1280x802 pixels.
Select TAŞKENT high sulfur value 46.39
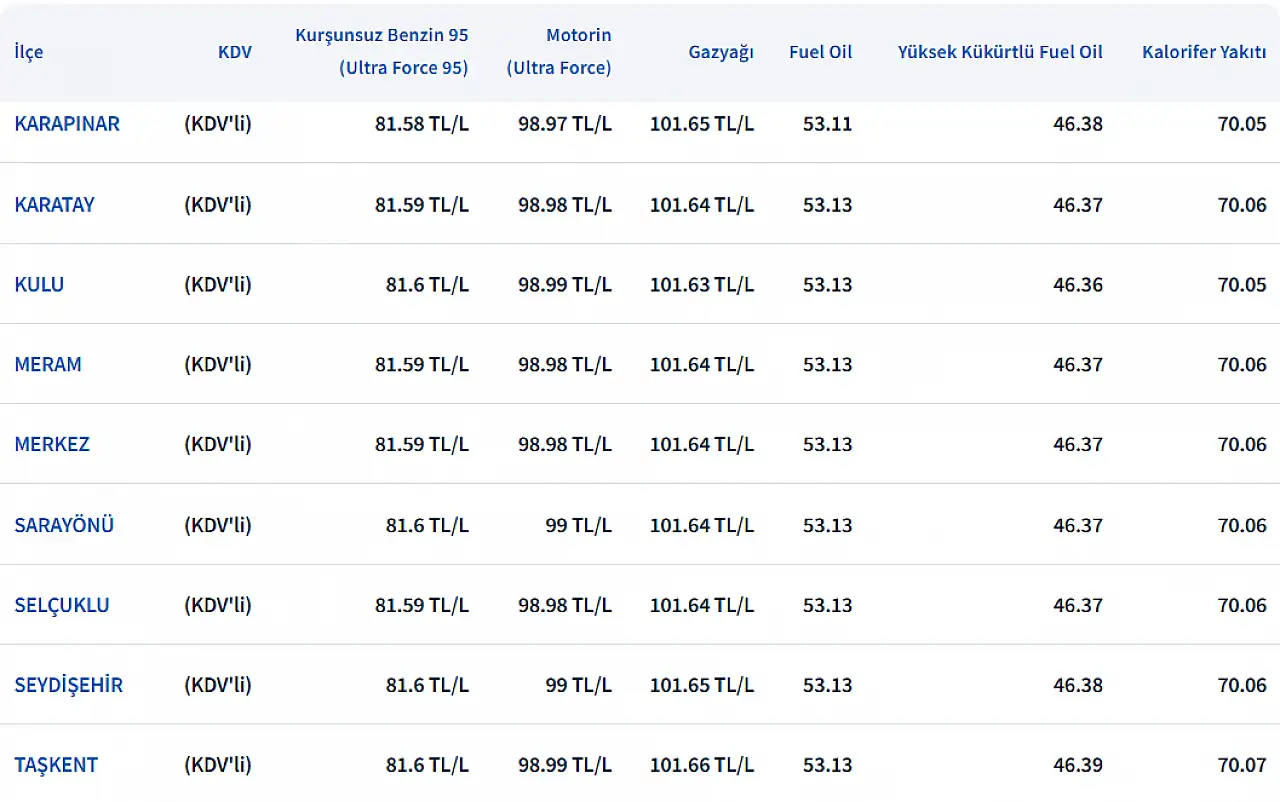point(1078,765)
